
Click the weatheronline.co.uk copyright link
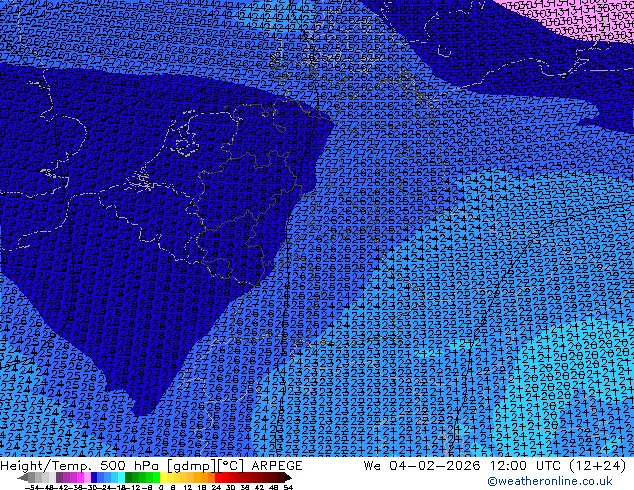pyautogui.click(x=550, y=481)
